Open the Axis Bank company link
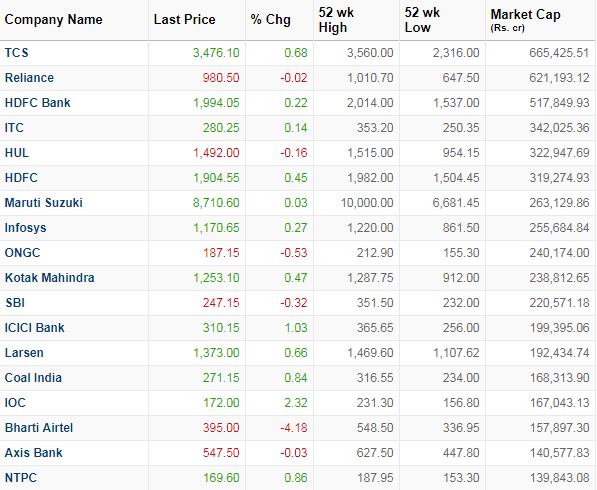Image resolution: width=597 pixels, height=490 pixels. [33, 453]
